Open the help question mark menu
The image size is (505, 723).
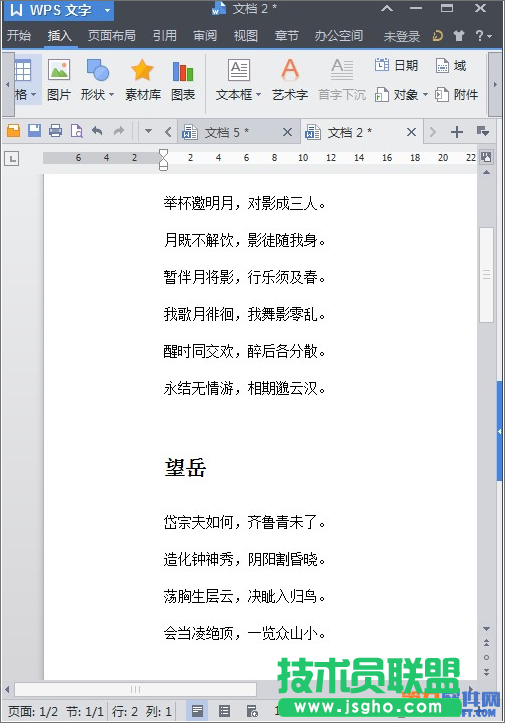(x=483, y=36)
